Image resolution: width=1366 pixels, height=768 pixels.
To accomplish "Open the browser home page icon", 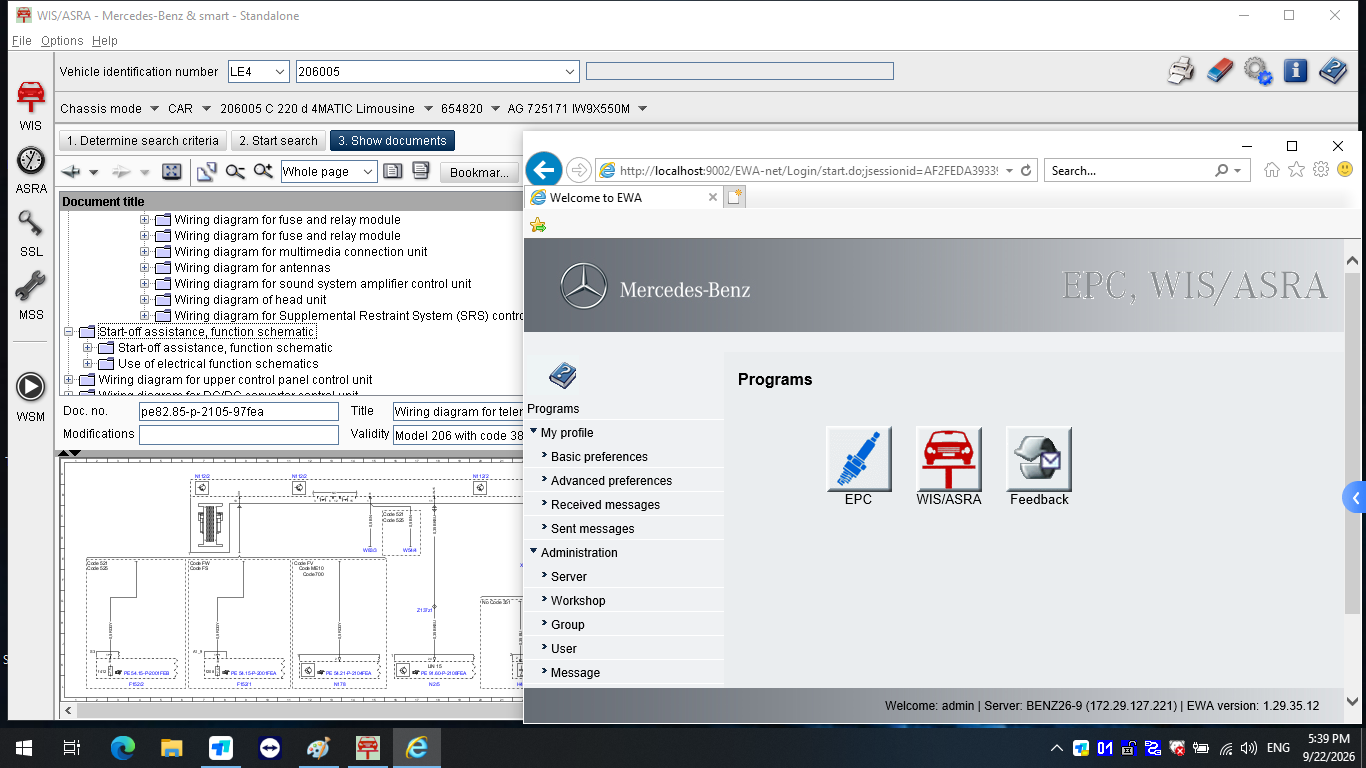I will 1272,170.
